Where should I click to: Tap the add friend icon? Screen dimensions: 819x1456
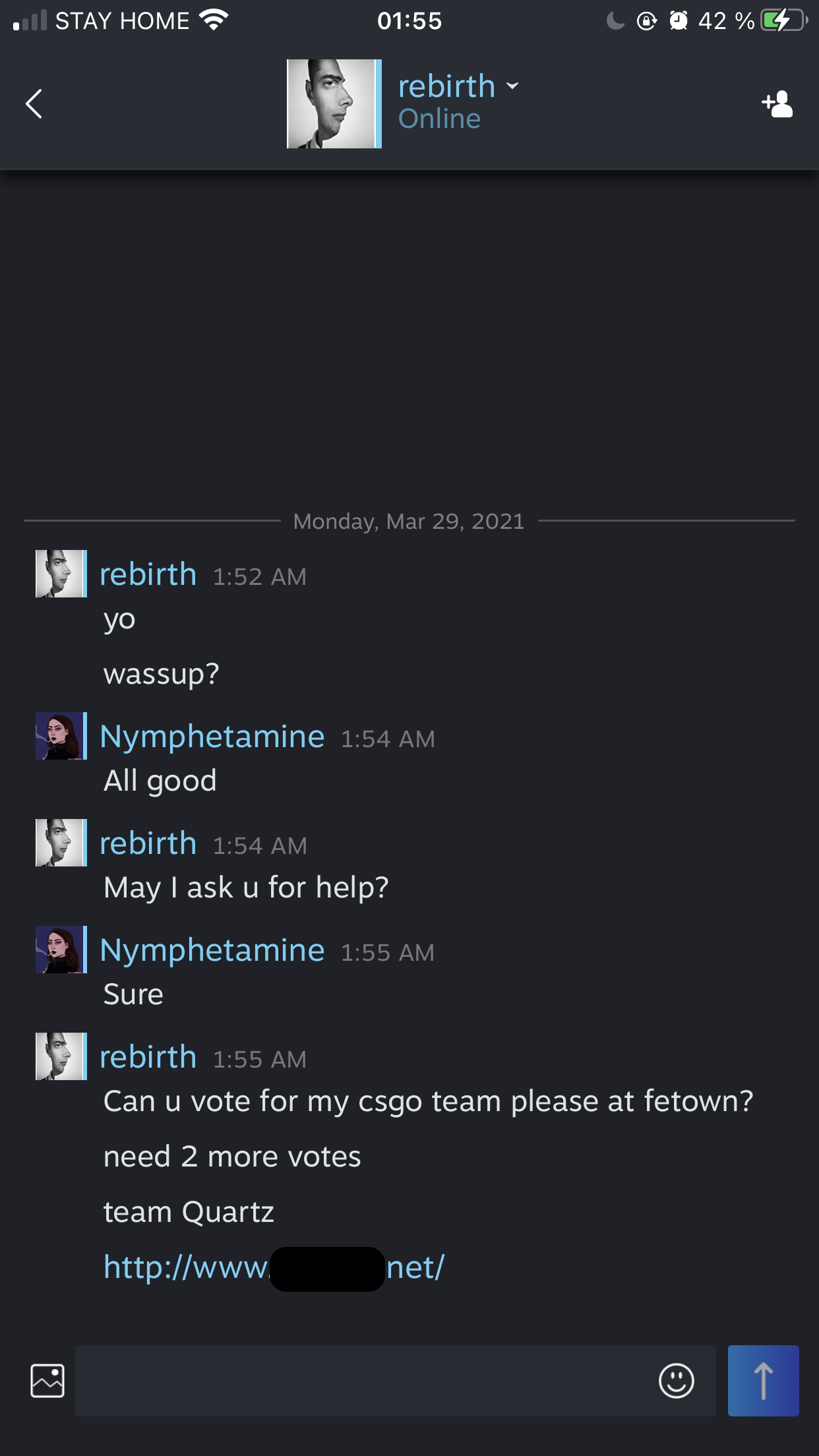tap(777, 104)
